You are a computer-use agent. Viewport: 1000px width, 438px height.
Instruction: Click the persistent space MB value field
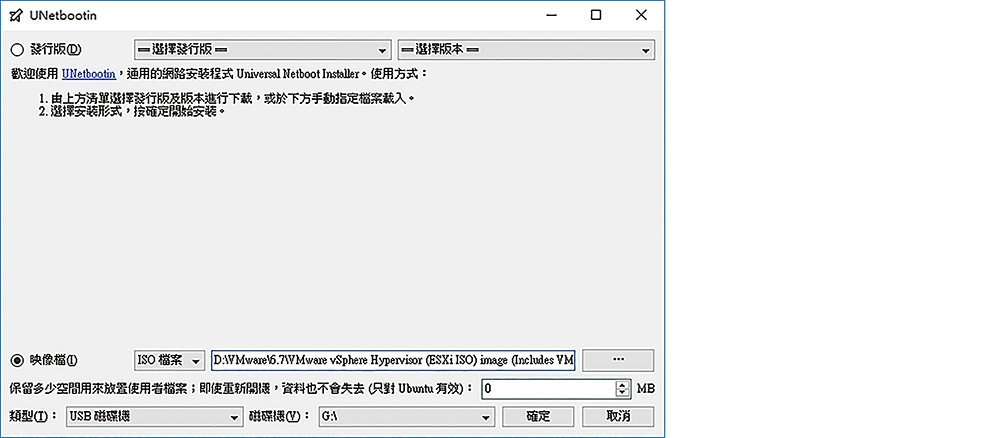pyautogui.click(x=546, y=388)
